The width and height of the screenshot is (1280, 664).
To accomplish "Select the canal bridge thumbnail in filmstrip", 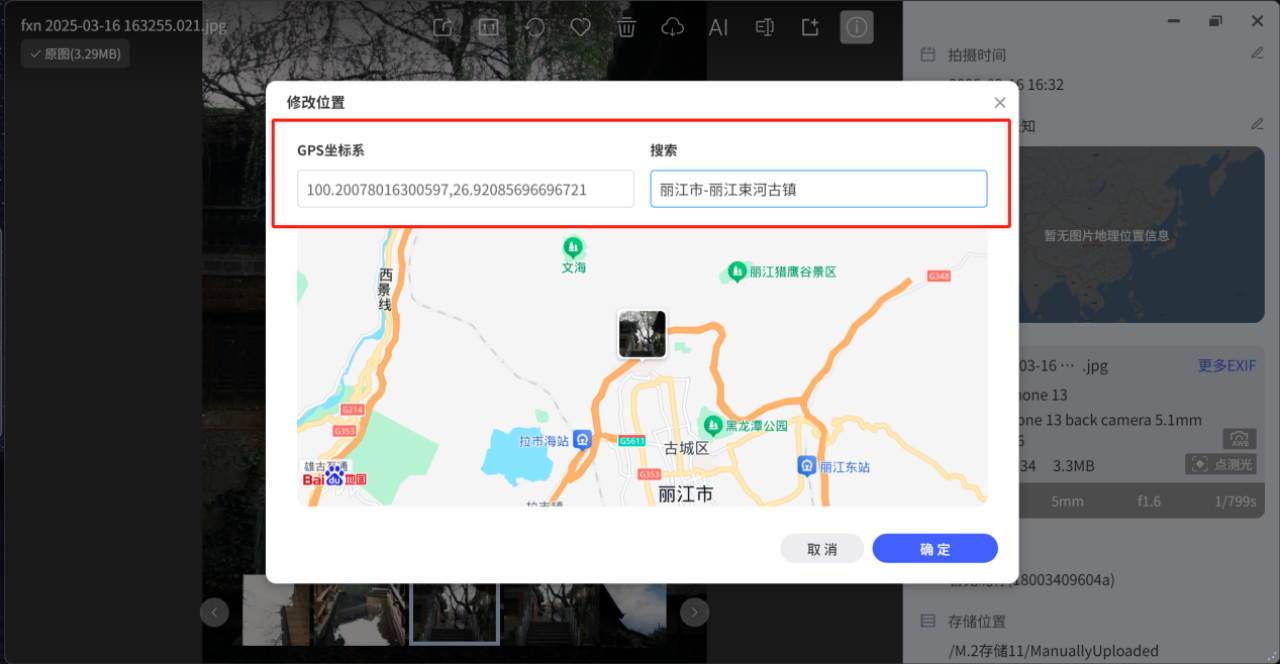I will tap(360, 614).
